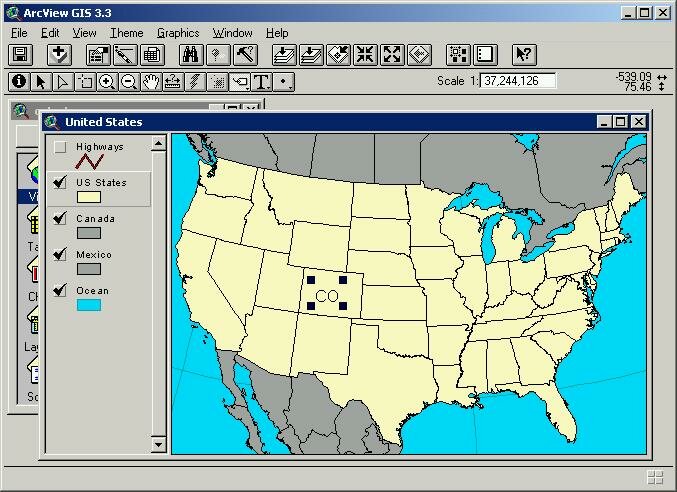Select the US States theme name
Image resolution: width=677 pixels, height=492 pixels.
pyautogui.click(x=101, y=183)
